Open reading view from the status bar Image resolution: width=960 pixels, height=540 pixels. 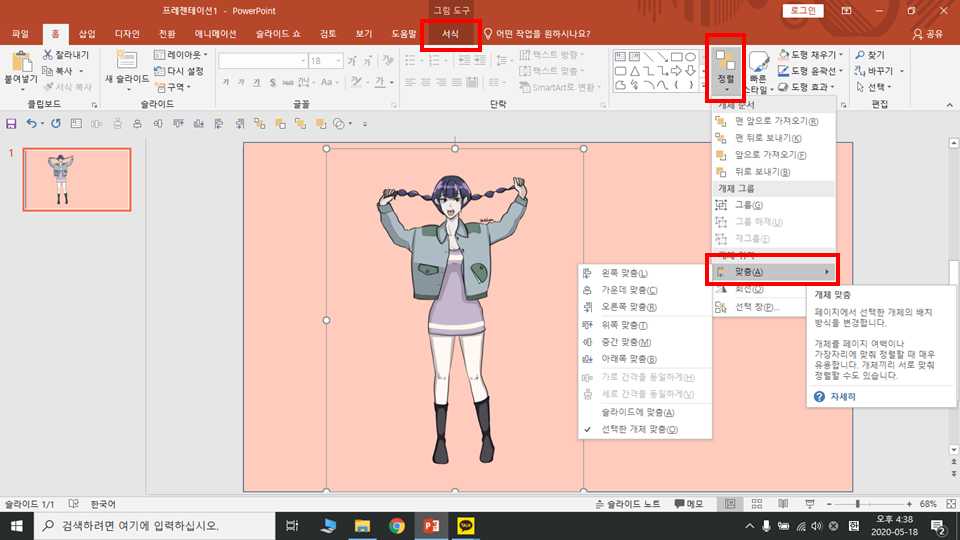[x=783, y=504]
